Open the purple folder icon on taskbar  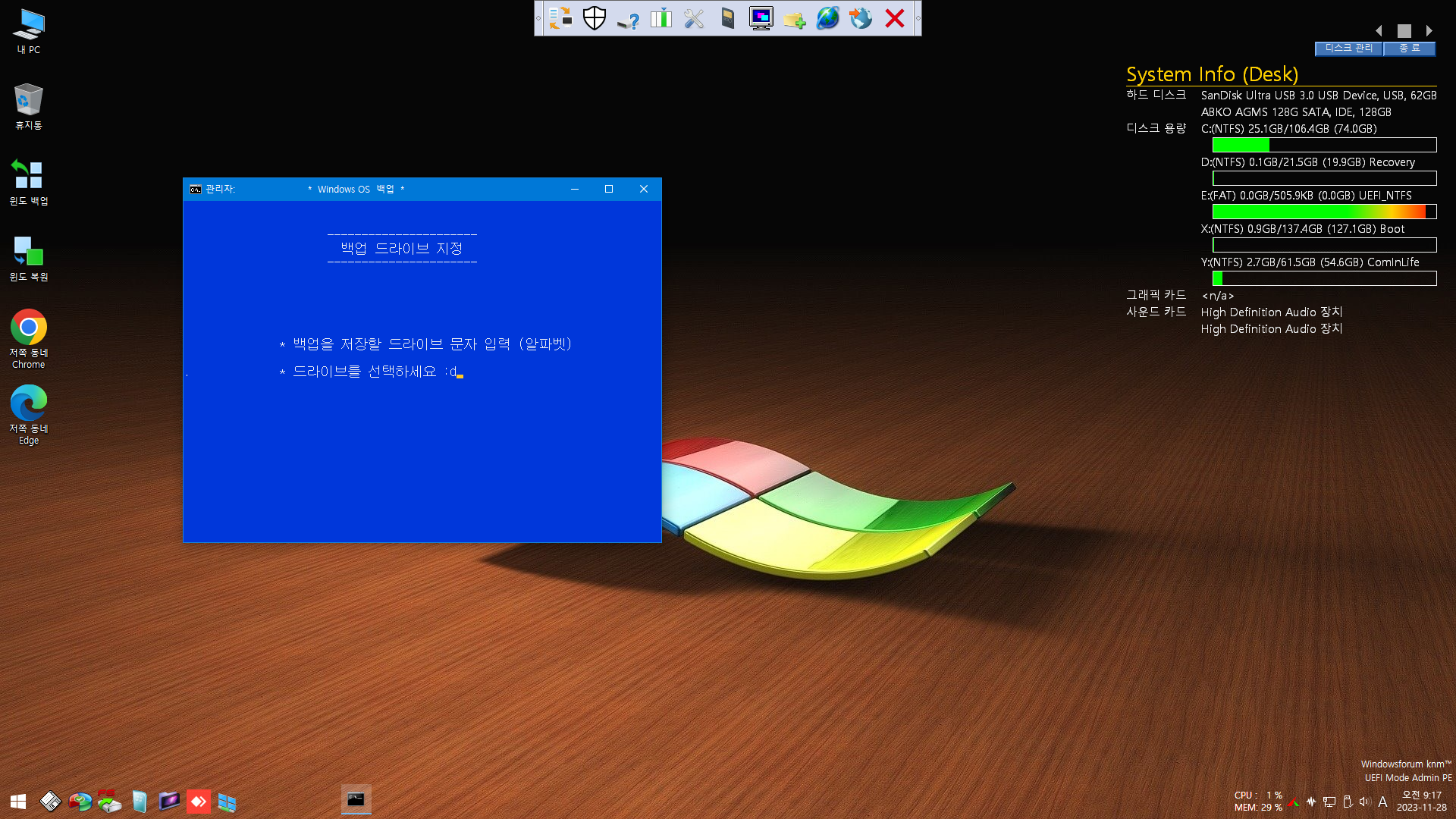point(169,801)
